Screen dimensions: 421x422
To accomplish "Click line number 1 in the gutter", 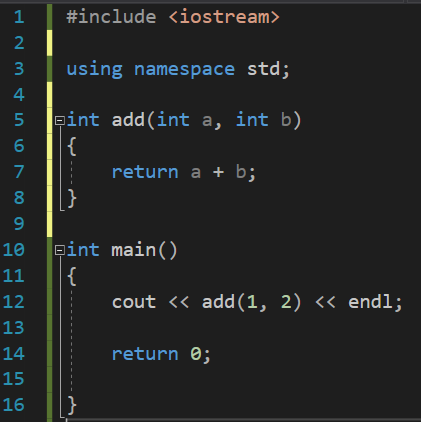I will (x=19, y=17).
